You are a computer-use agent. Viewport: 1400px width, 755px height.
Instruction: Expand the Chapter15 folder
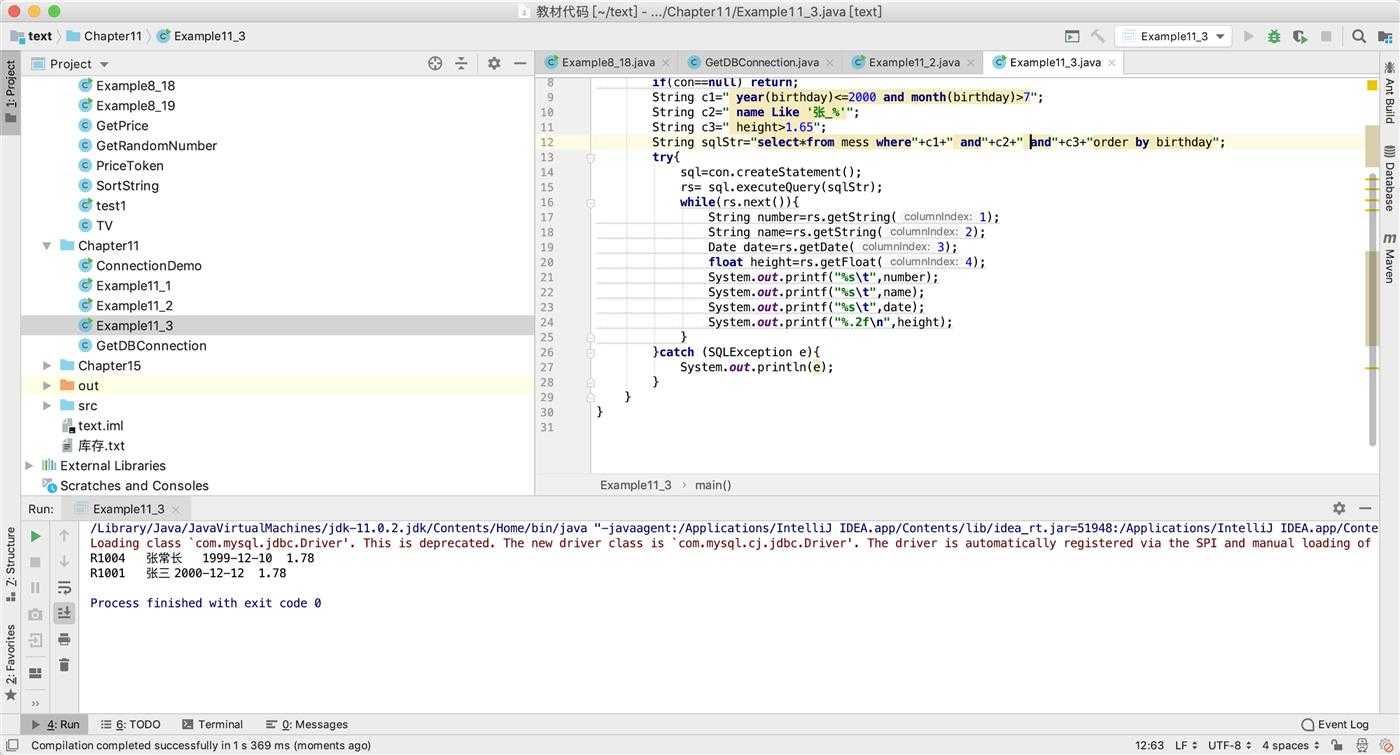tap(47, 365)
